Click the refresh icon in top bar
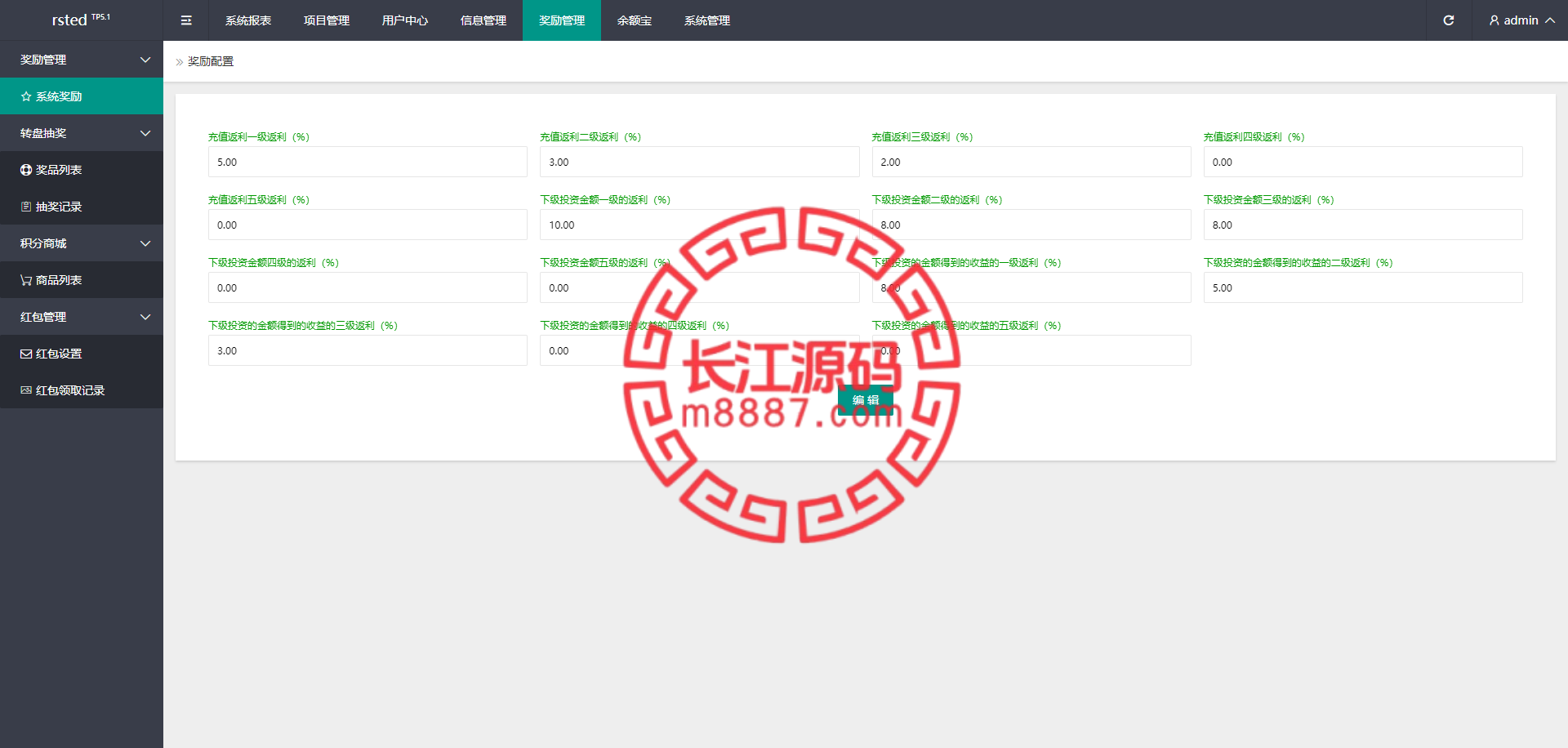The height and width of the screenshot is (748, 1568). [1448, 20]
